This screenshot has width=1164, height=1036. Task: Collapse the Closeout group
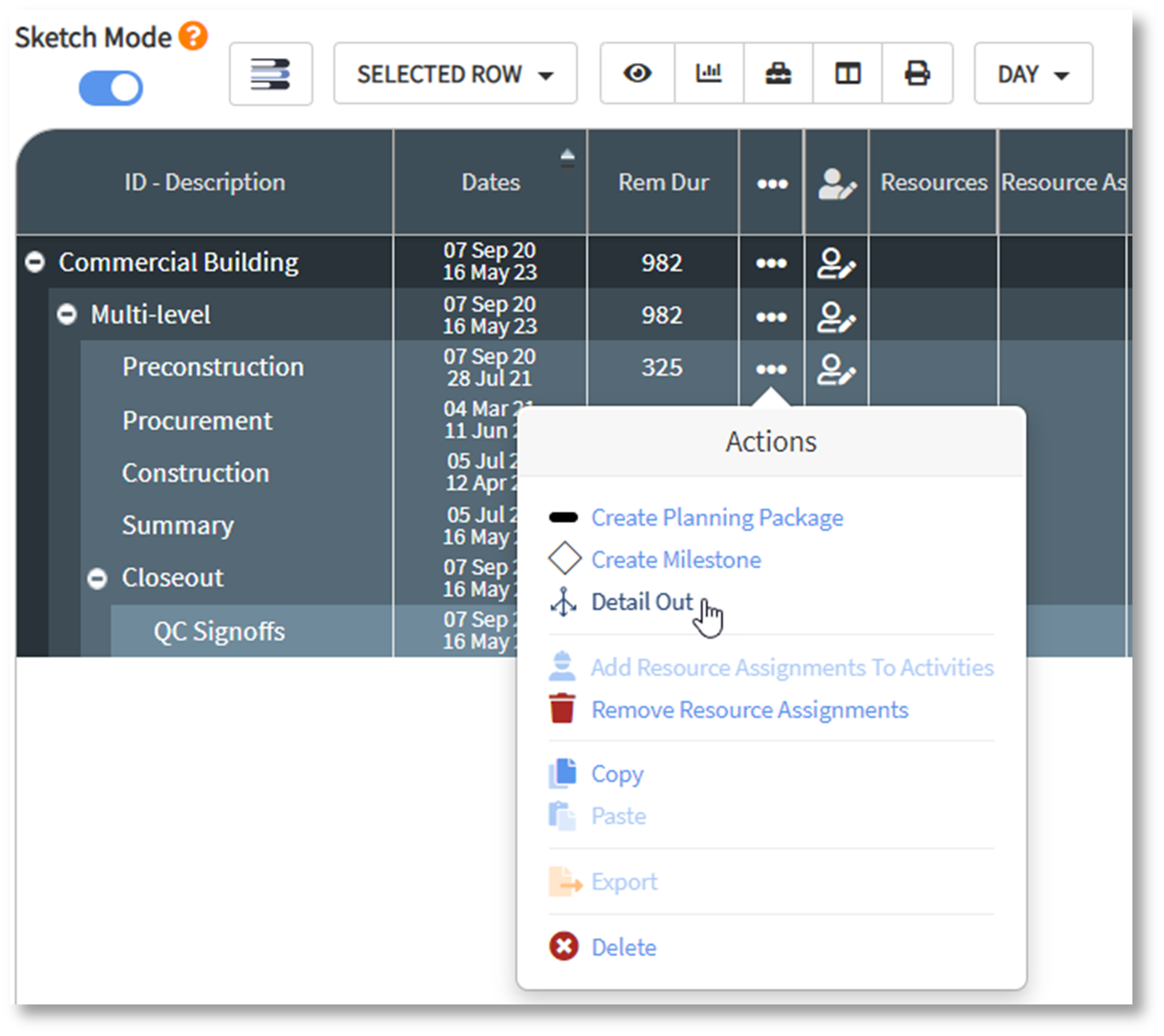(x=98, y=578)
